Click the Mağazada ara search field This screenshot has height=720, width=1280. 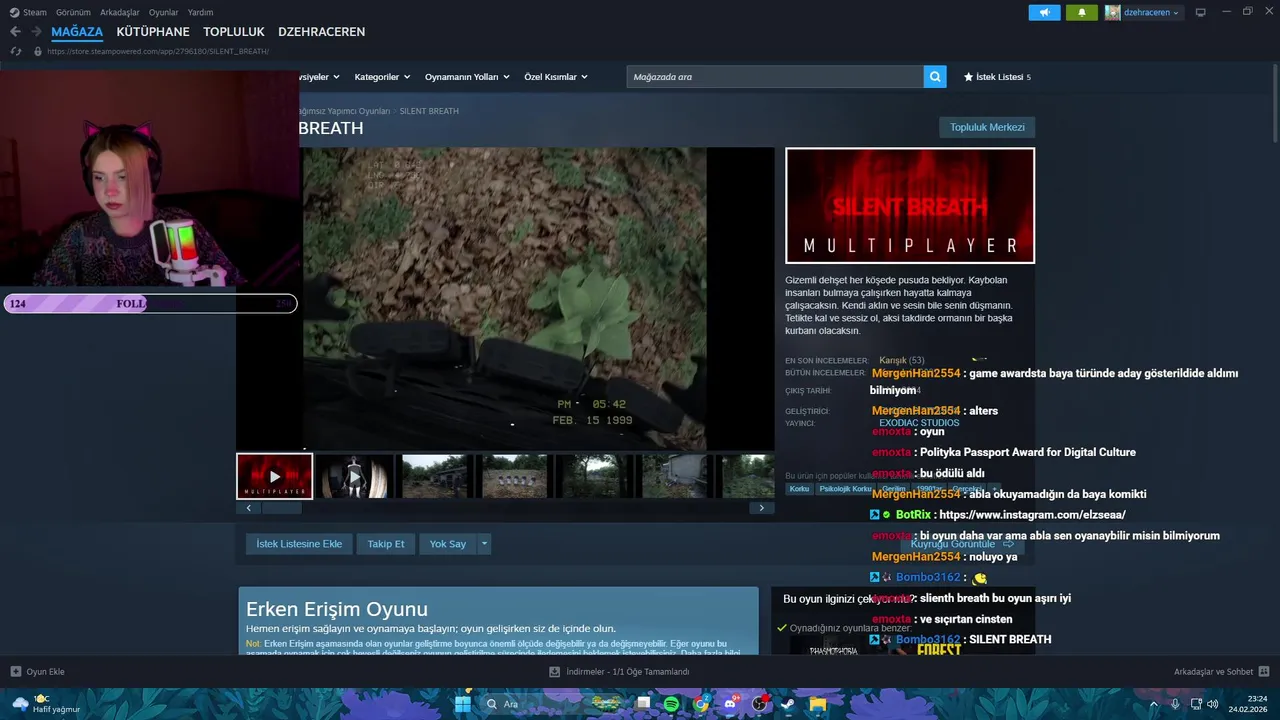click(x=775, y=77)
